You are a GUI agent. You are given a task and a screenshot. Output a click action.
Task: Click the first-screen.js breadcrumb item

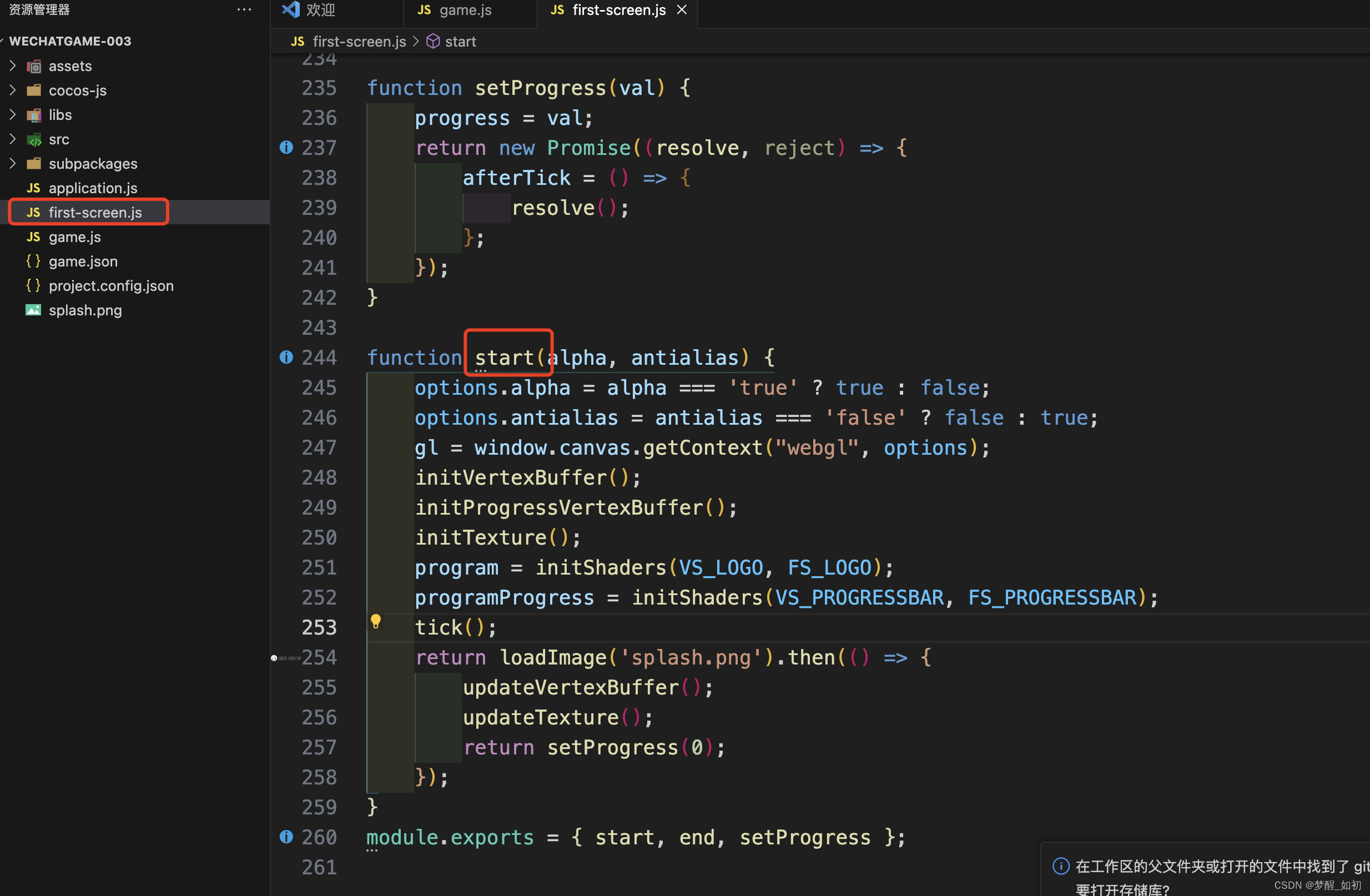click(x=359, y=42)
